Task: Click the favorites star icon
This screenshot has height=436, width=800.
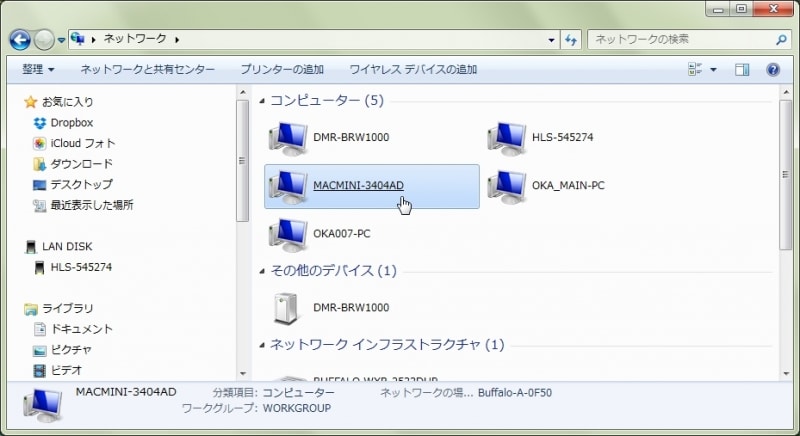Action: pyautogui.click(x=31, y=102)
